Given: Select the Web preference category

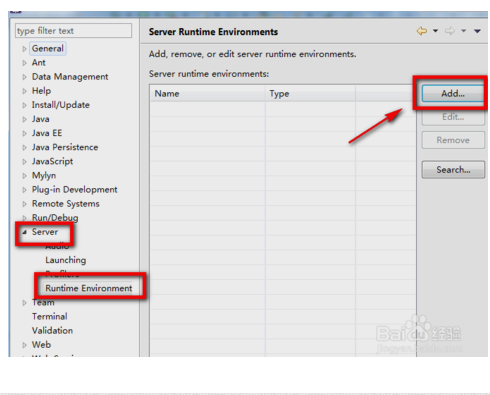Looking at the screenshot, I should 41,345.
